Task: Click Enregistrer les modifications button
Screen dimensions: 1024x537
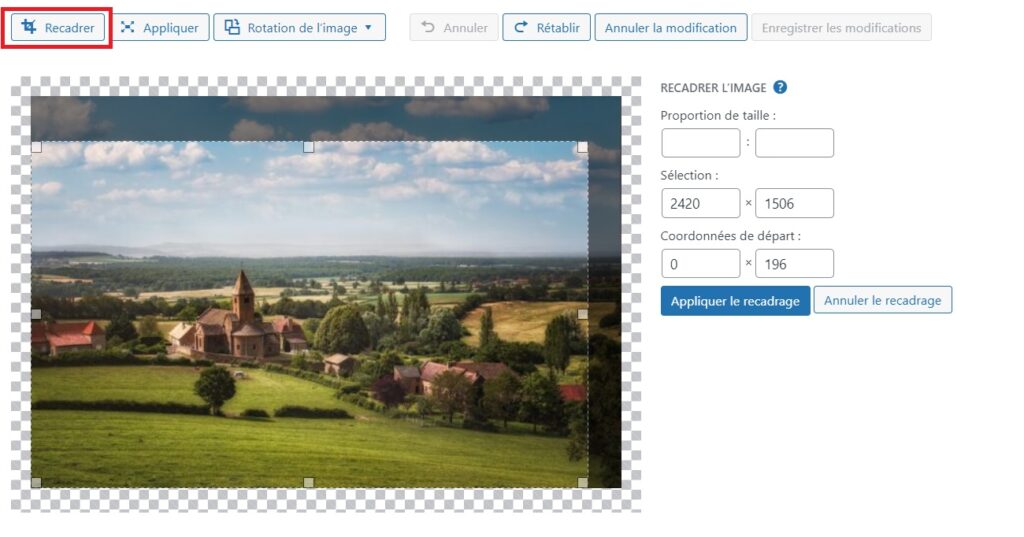Action: pos(841,28)
